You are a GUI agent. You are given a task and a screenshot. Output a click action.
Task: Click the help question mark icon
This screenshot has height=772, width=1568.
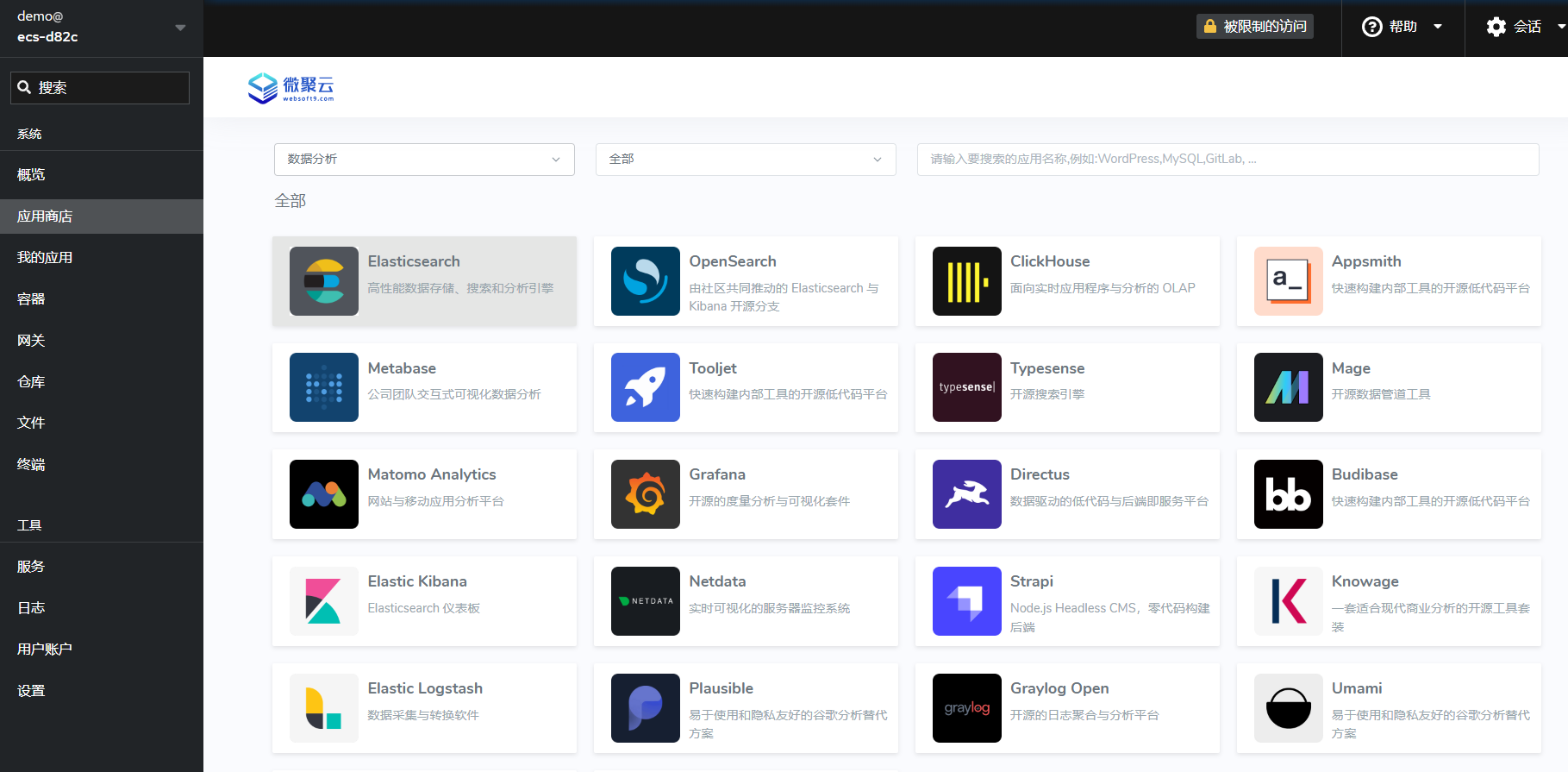(1371, 27)
